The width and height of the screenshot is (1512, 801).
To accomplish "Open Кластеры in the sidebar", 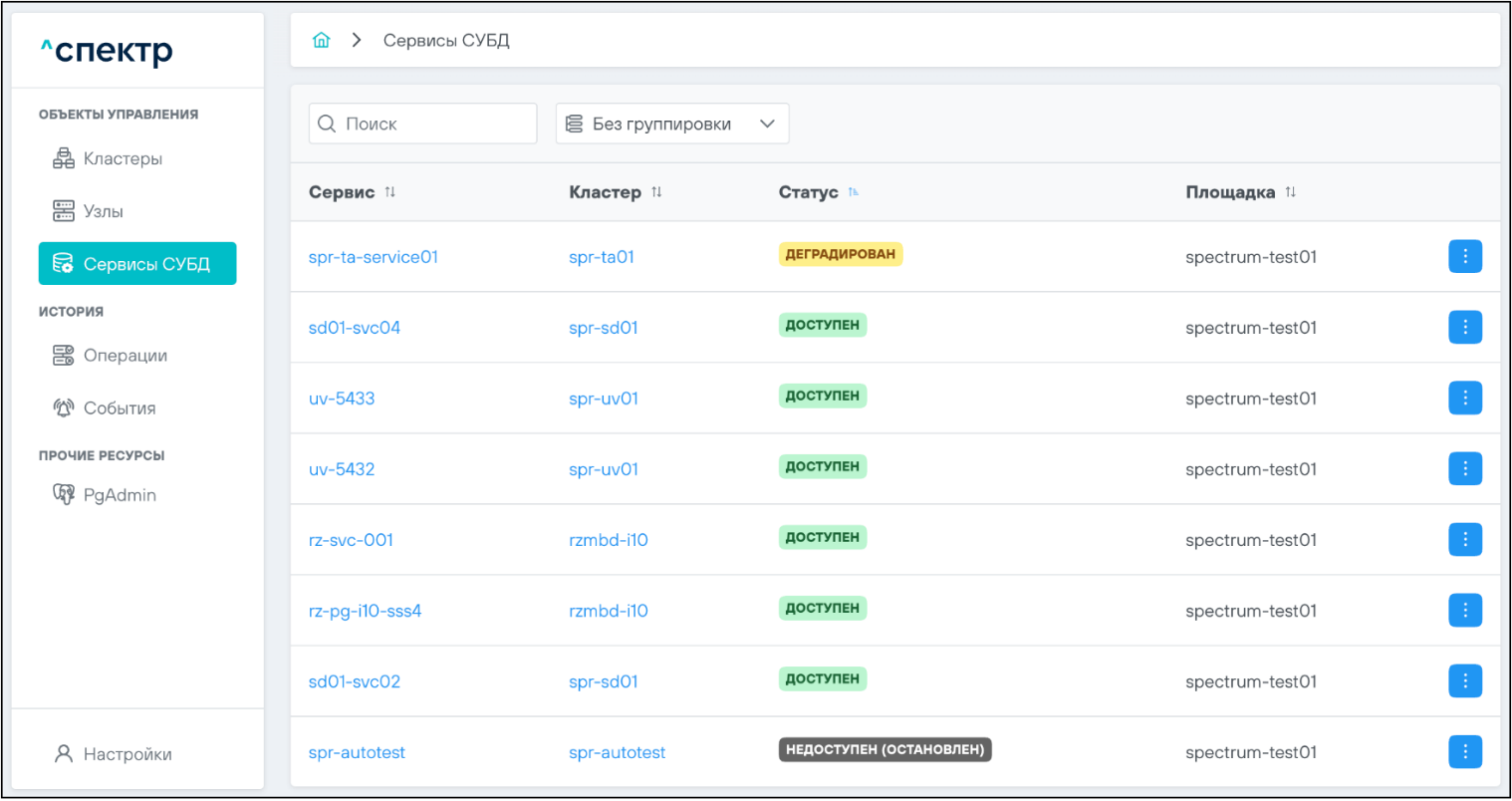I will (122, 159).
